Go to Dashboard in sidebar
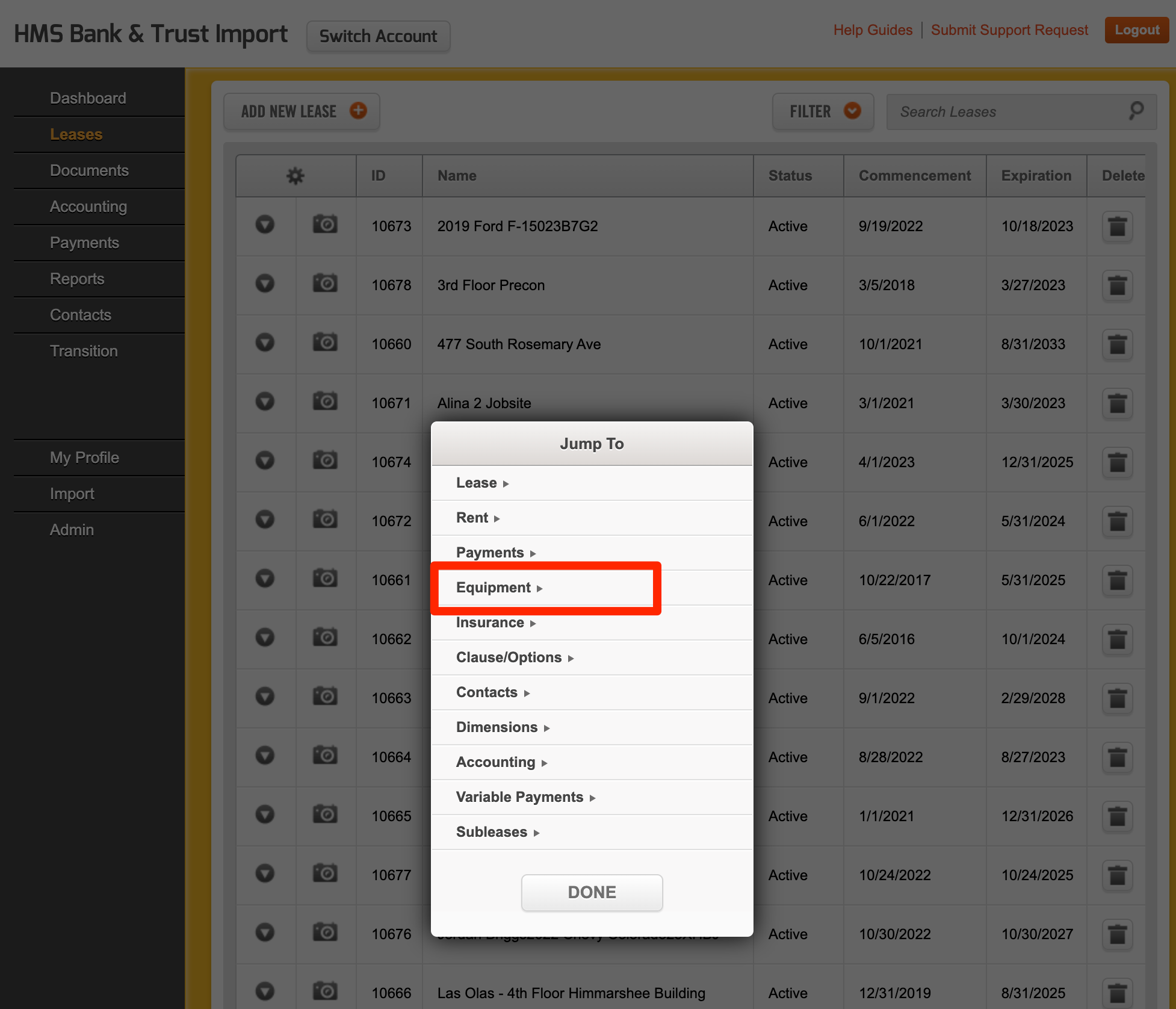 pyautogui.click(x=88, y=98)
